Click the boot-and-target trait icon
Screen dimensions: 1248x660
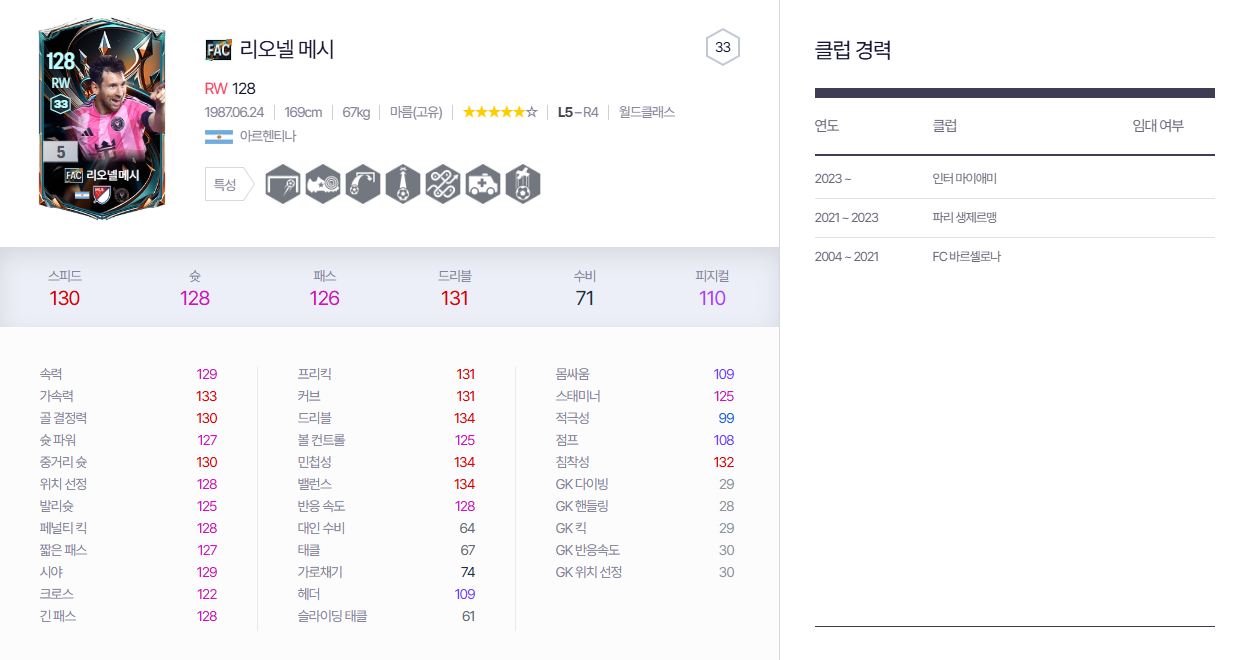point(323,185)
